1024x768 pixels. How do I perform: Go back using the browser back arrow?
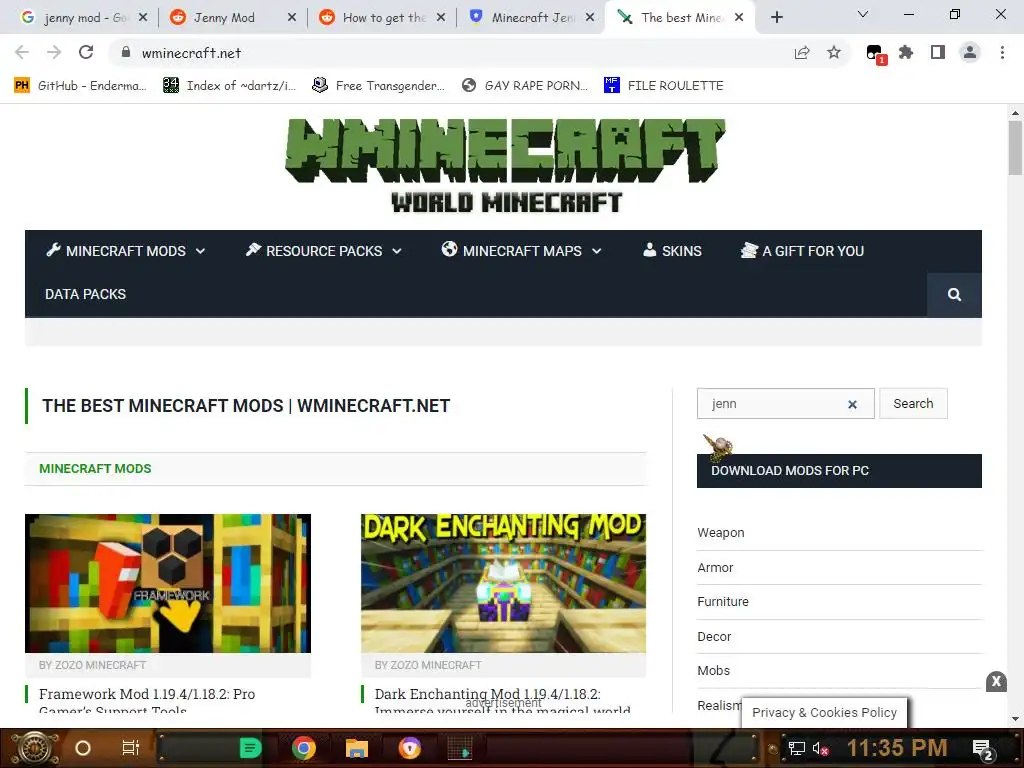(22, 52)
